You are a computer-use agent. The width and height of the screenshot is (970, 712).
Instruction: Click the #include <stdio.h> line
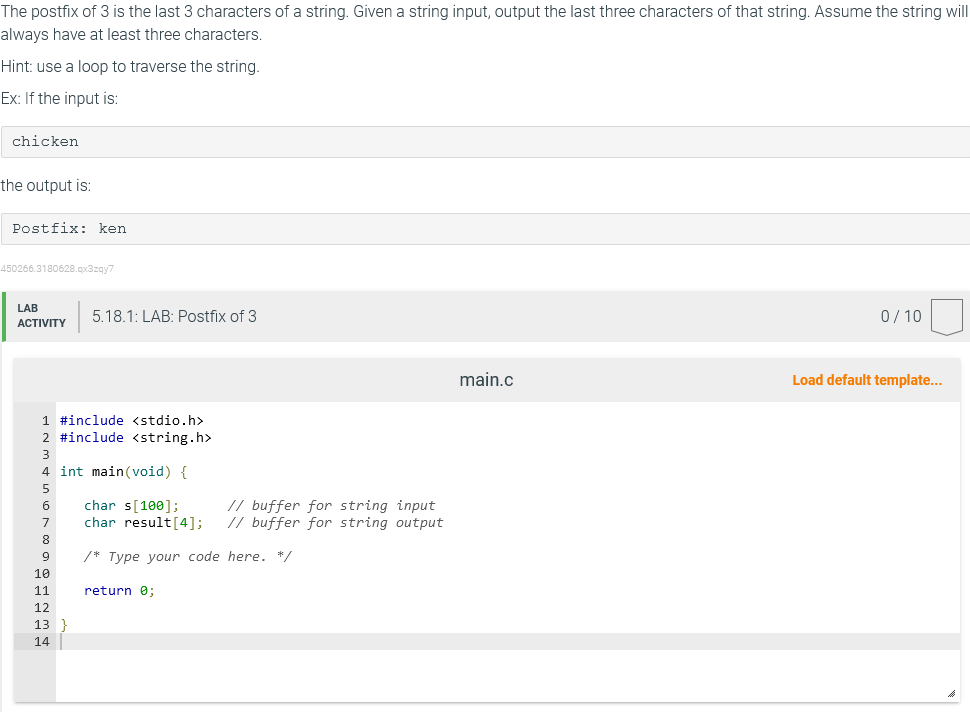pos(131,420)
